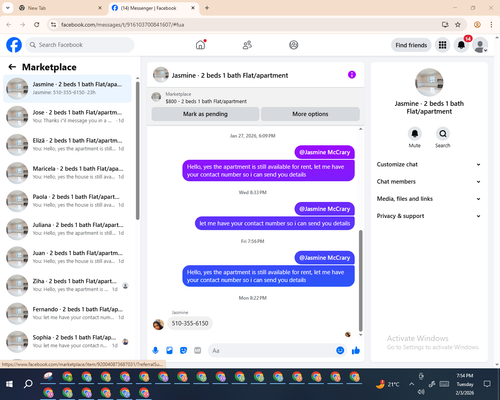
Task: Open conversation information purple icon
Action: [352, 75]
